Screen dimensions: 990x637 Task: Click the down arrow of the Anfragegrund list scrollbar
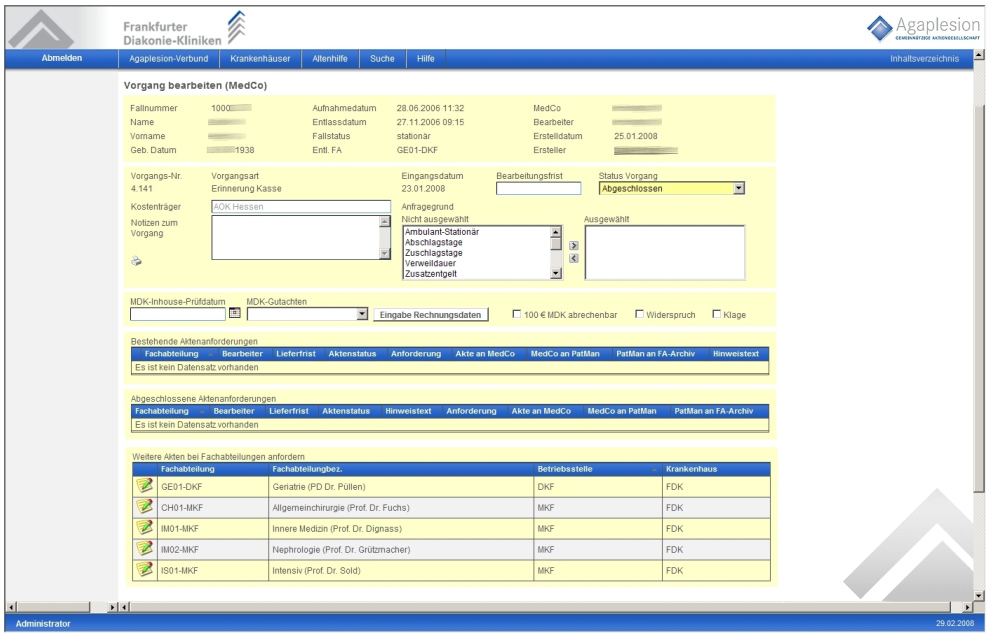click(556, 273)
